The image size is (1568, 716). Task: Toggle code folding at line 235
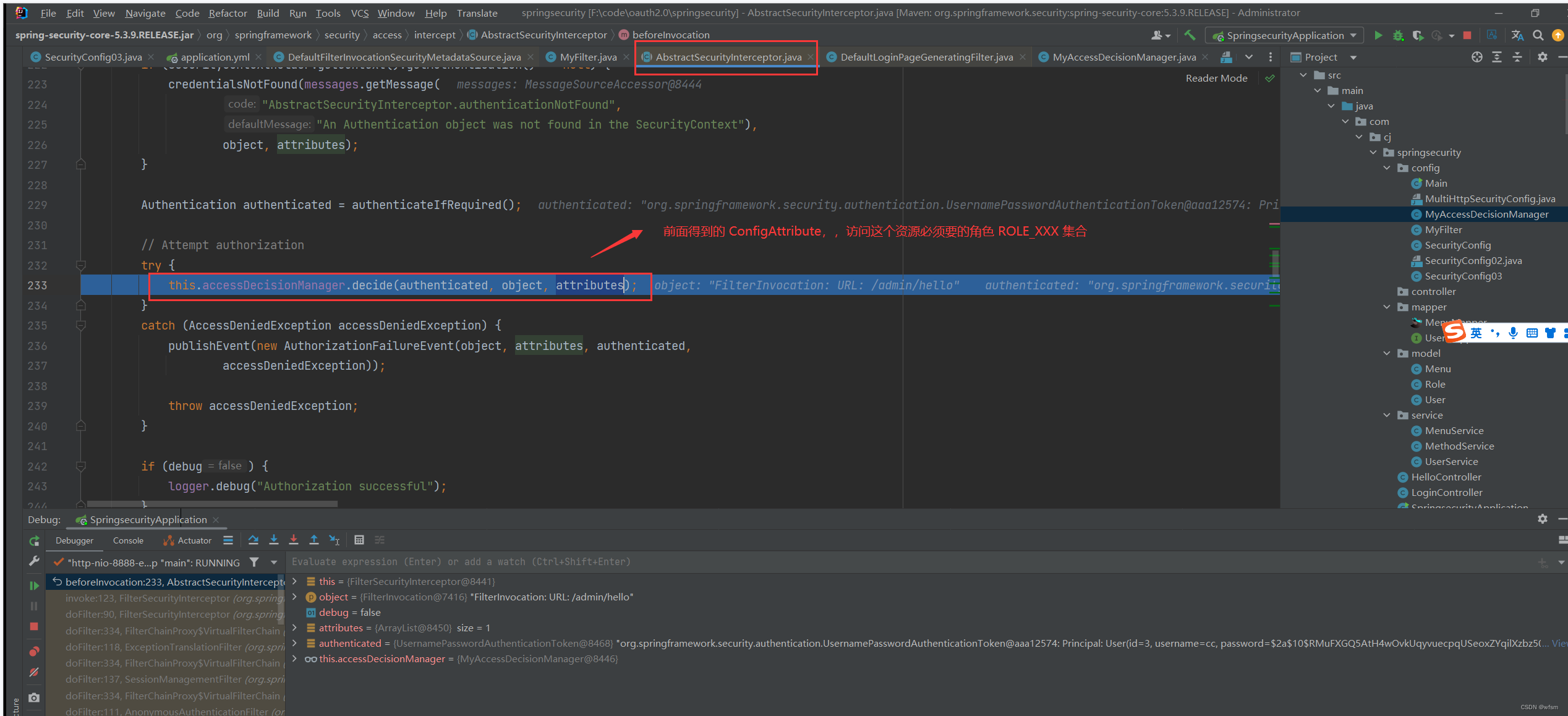(x=80, y=325)
